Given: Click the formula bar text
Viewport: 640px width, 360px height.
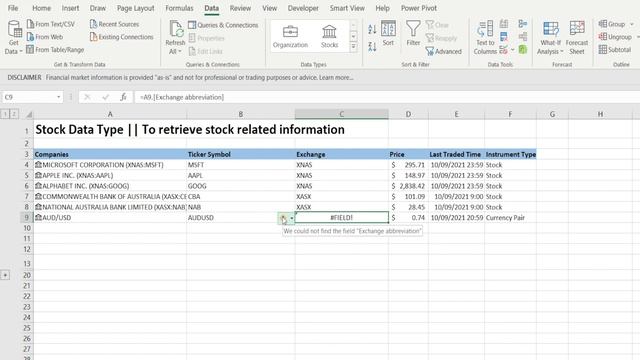Looking at the screenshot, I should (x=182, y=97).
